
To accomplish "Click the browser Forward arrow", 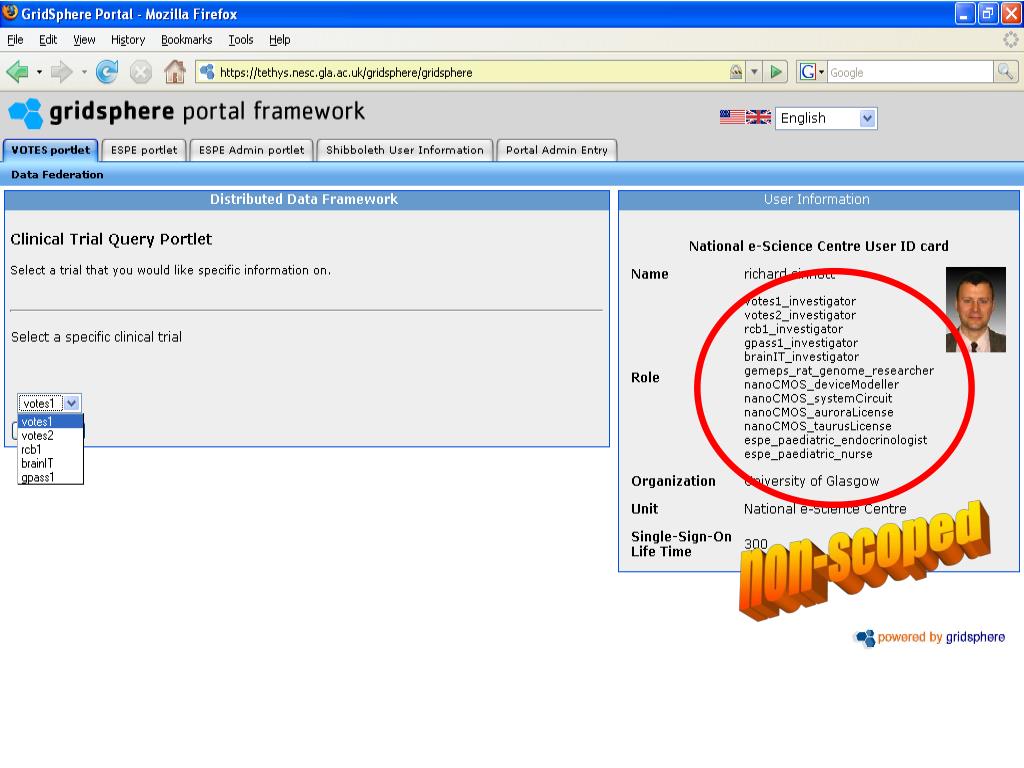I will point(61,72).
